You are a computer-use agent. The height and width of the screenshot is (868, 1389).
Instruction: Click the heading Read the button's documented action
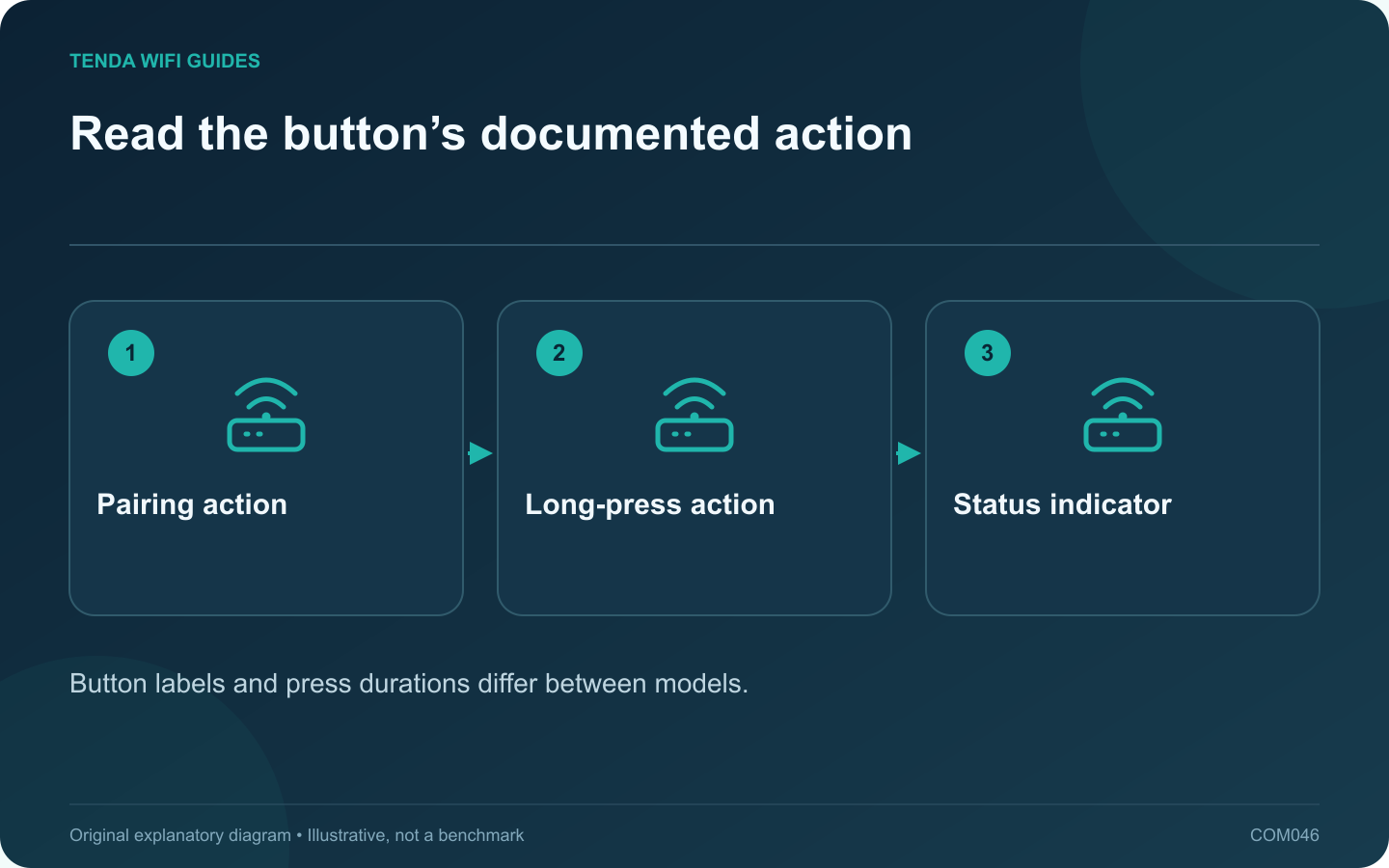(x=491, y=133)
